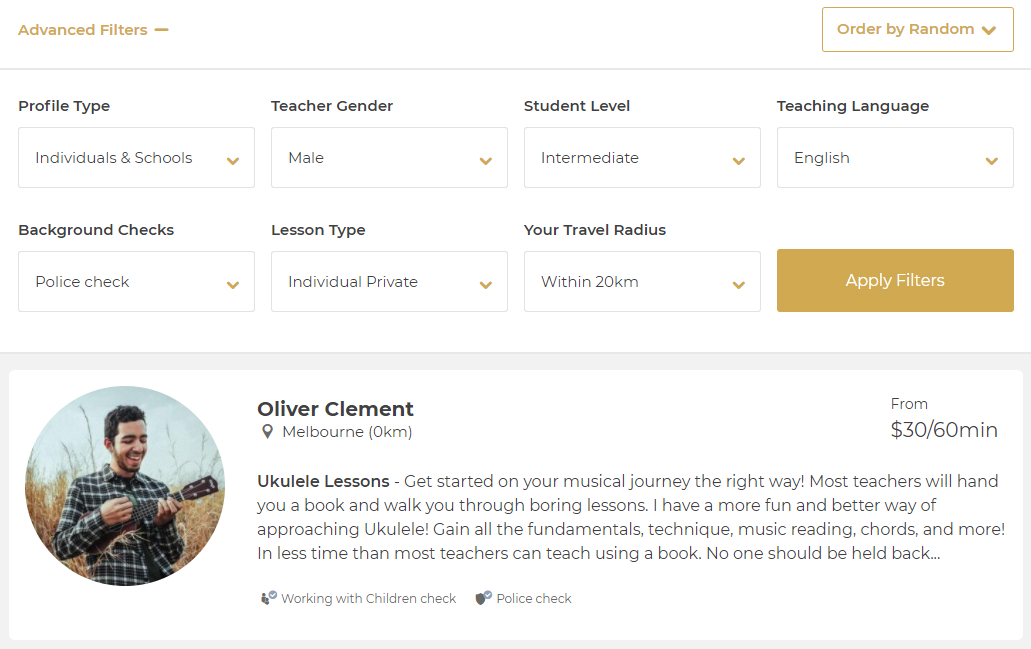Click the chevron in the Teaching Language box
Screen dimensions: 1031x649
point(992,161)
